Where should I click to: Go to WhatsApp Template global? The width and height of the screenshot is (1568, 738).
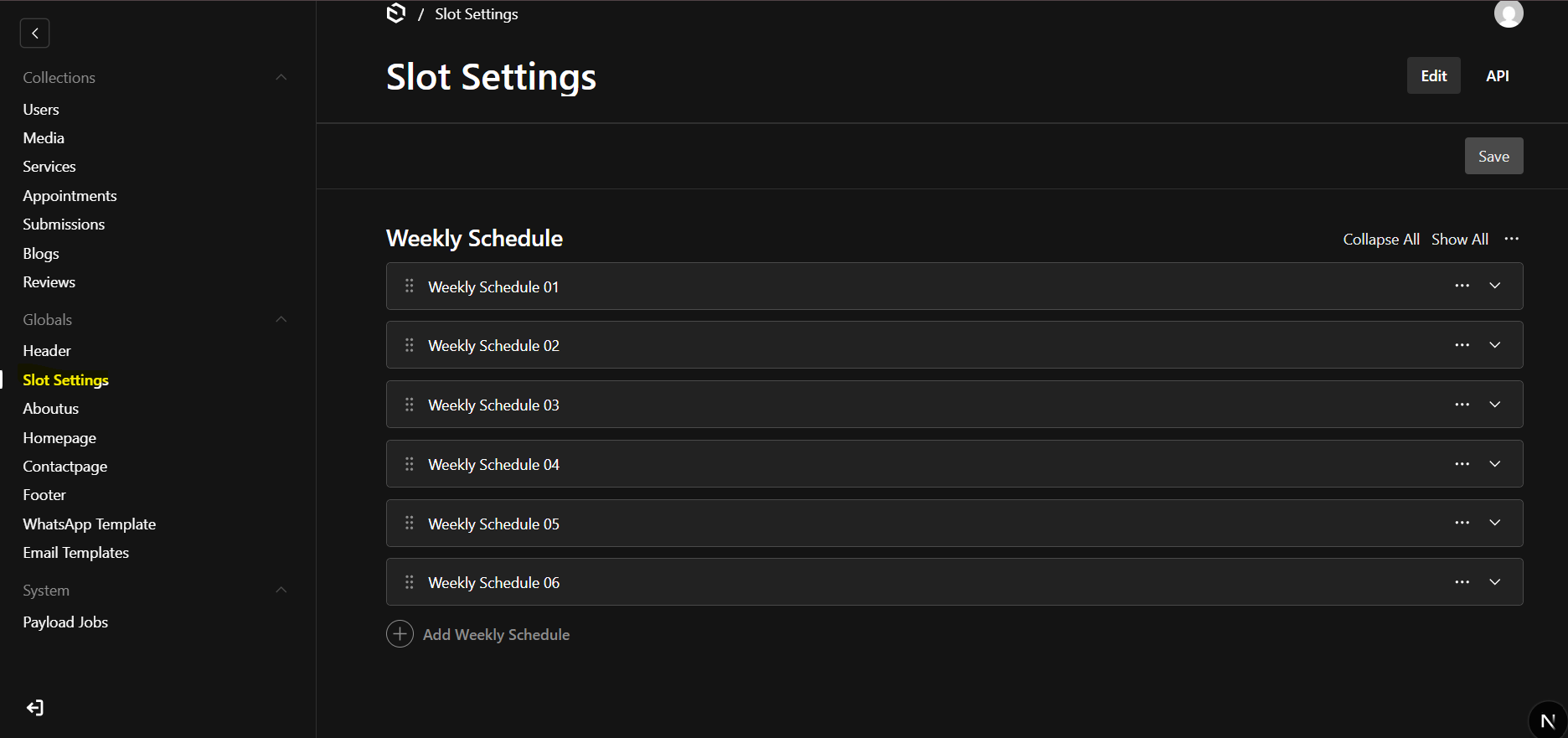89,524
